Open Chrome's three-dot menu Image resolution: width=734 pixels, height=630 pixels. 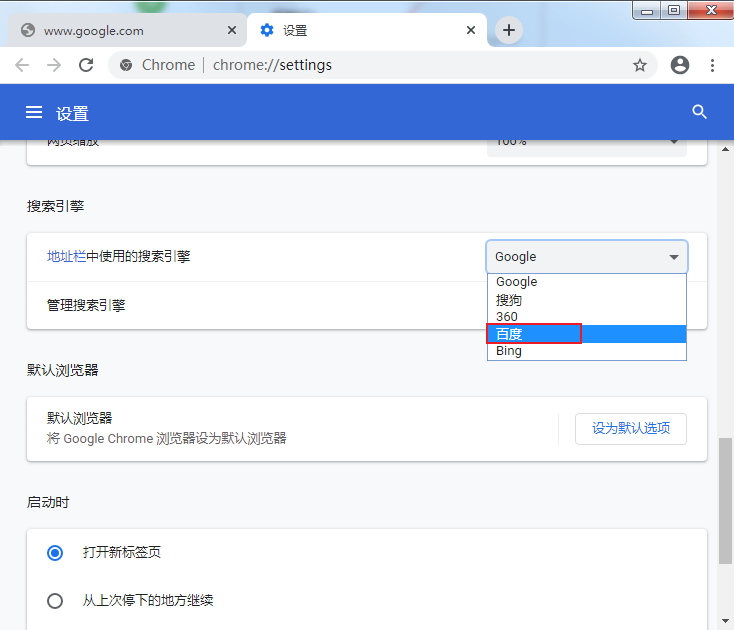(712, 65)
